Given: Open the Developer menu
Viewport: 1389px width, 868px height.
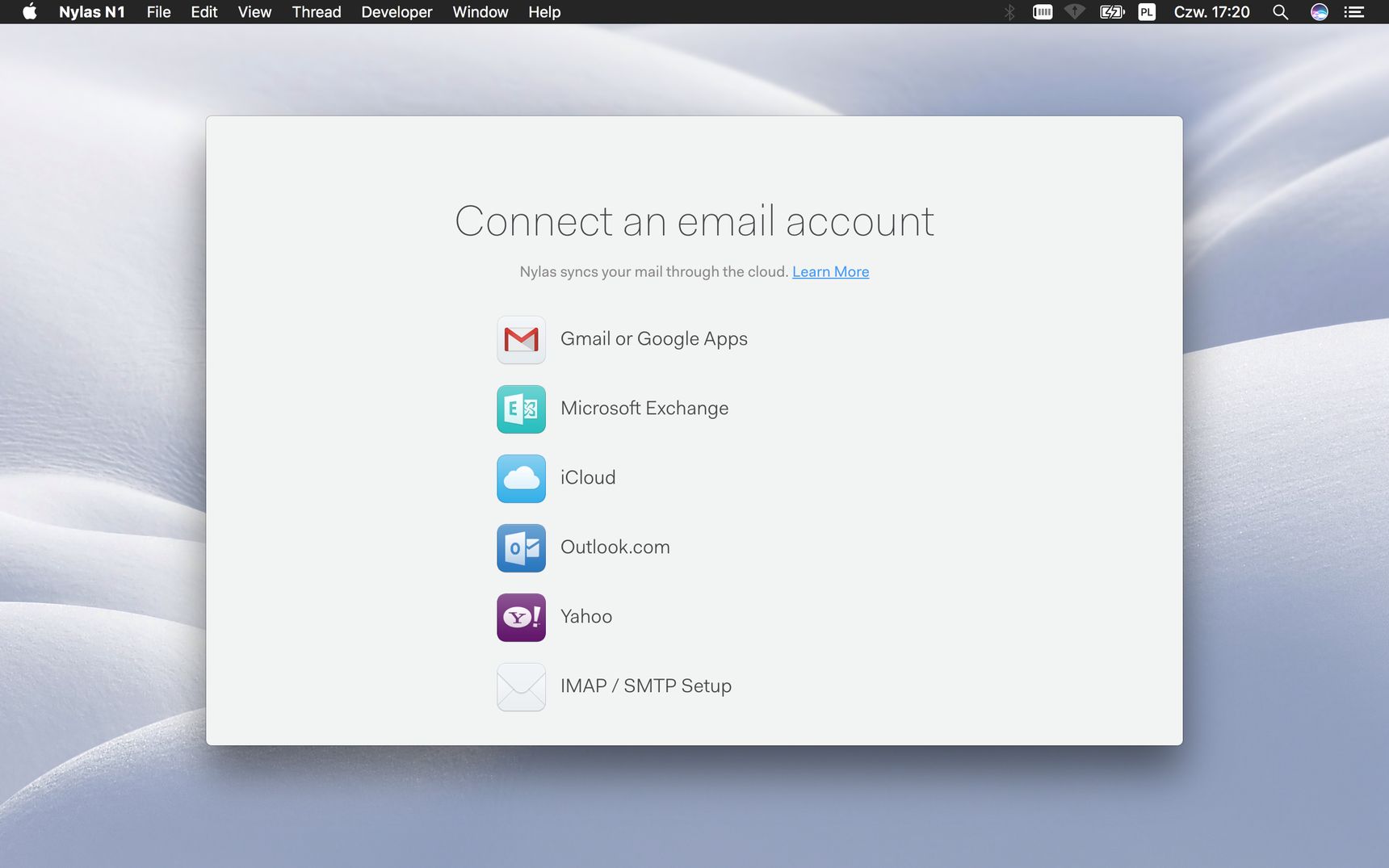Looking at the screenshot, I should pos(397,12).
